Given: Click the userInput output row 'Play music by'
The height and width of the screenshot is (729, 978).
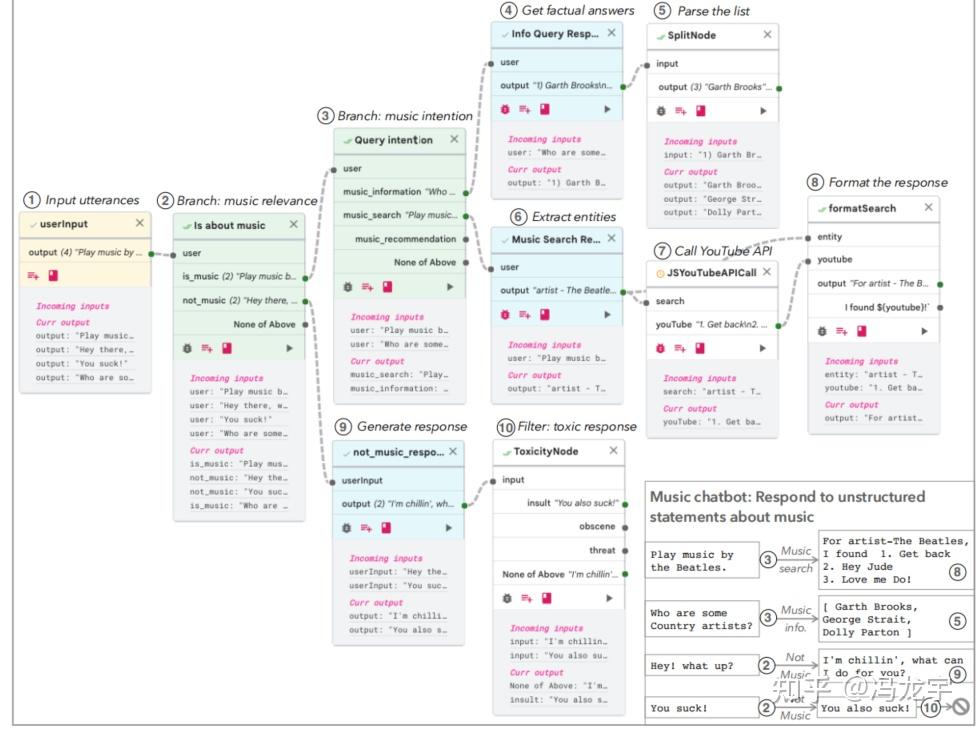Looking at the screenshot, I should click(85, 253).
